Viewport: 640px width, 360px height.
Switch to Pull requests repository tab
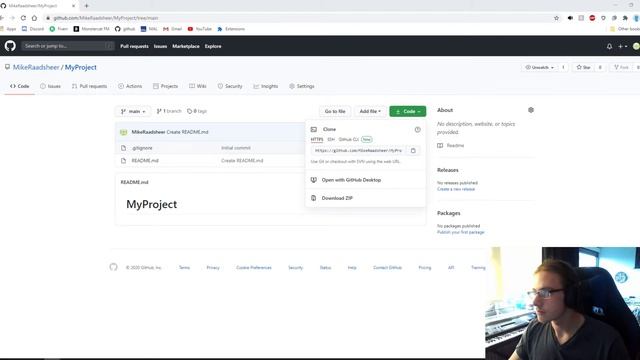tap(89, 86)
